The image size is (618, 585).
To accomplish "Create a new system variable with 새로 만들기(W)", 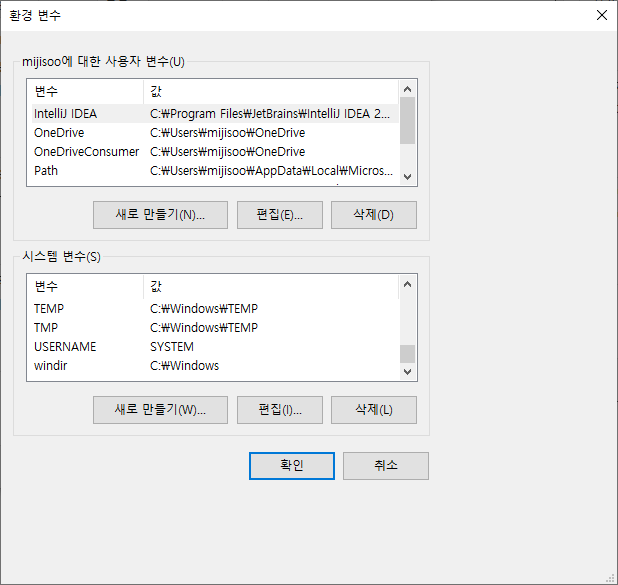I will pos(160,410).
